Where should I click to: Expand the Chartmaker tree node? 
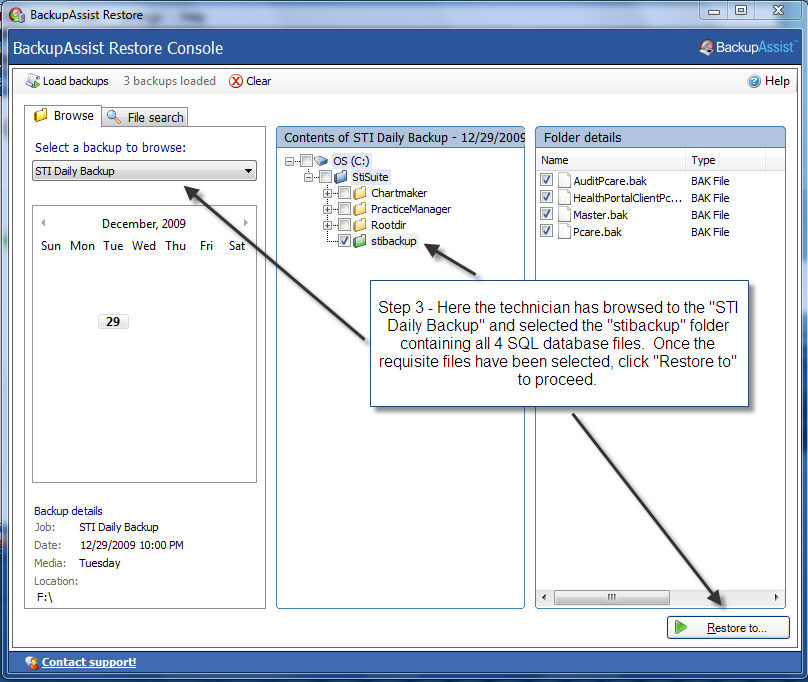[x=327, y=193]
